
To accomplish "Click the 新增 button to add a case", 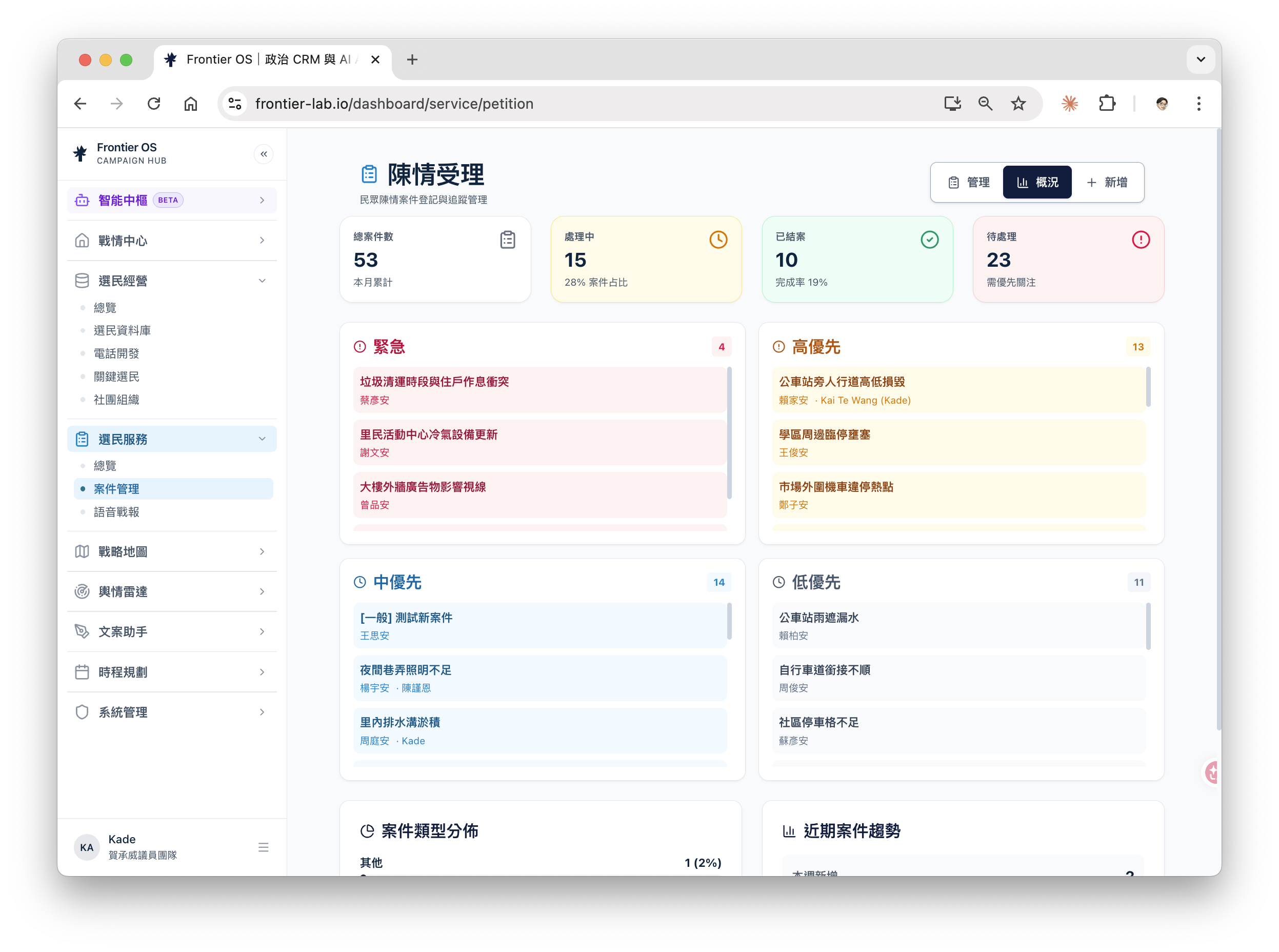I will click(x=1106, y=182).
